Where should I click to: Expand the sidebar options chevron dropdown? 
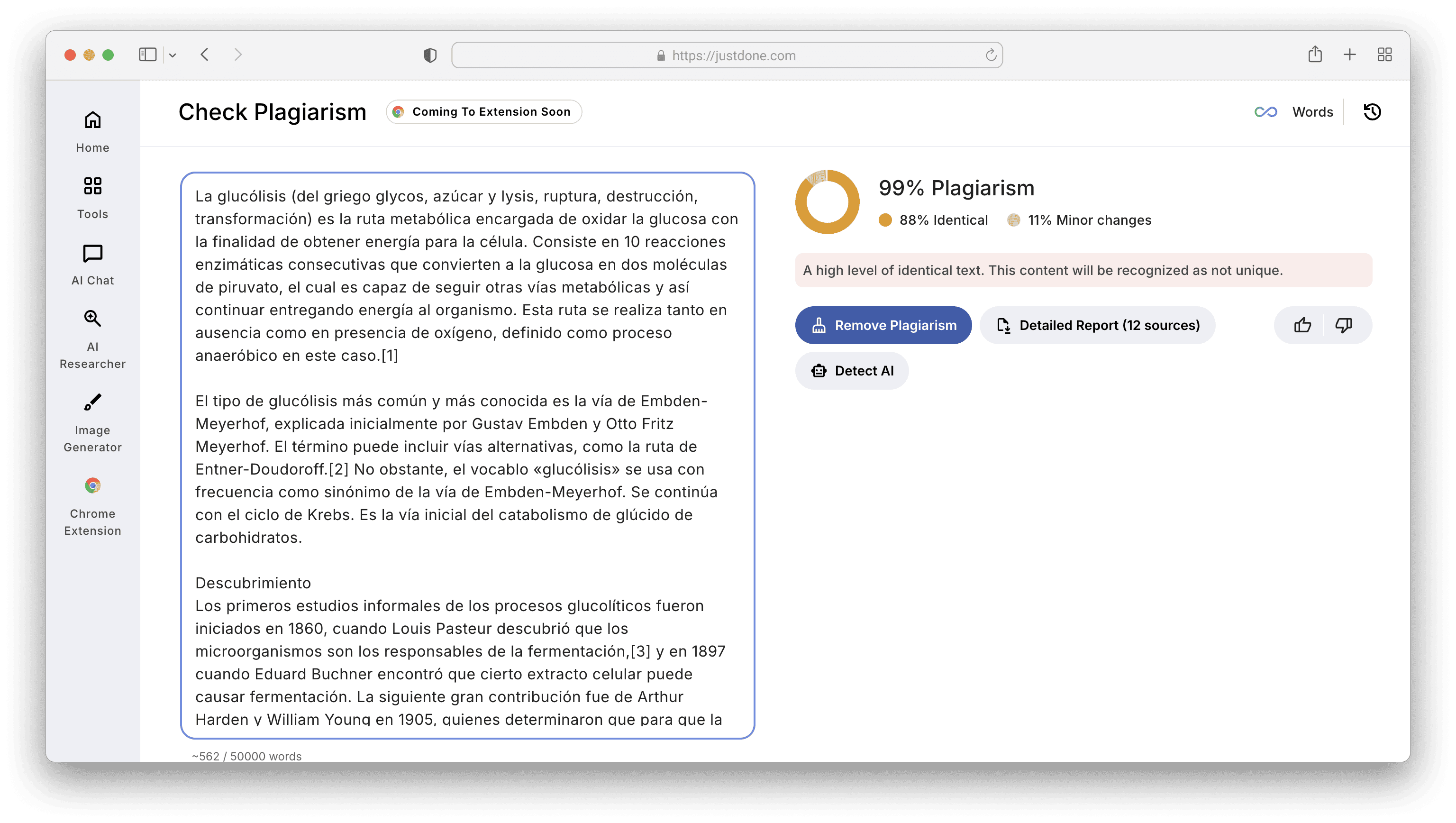(173, 55)
